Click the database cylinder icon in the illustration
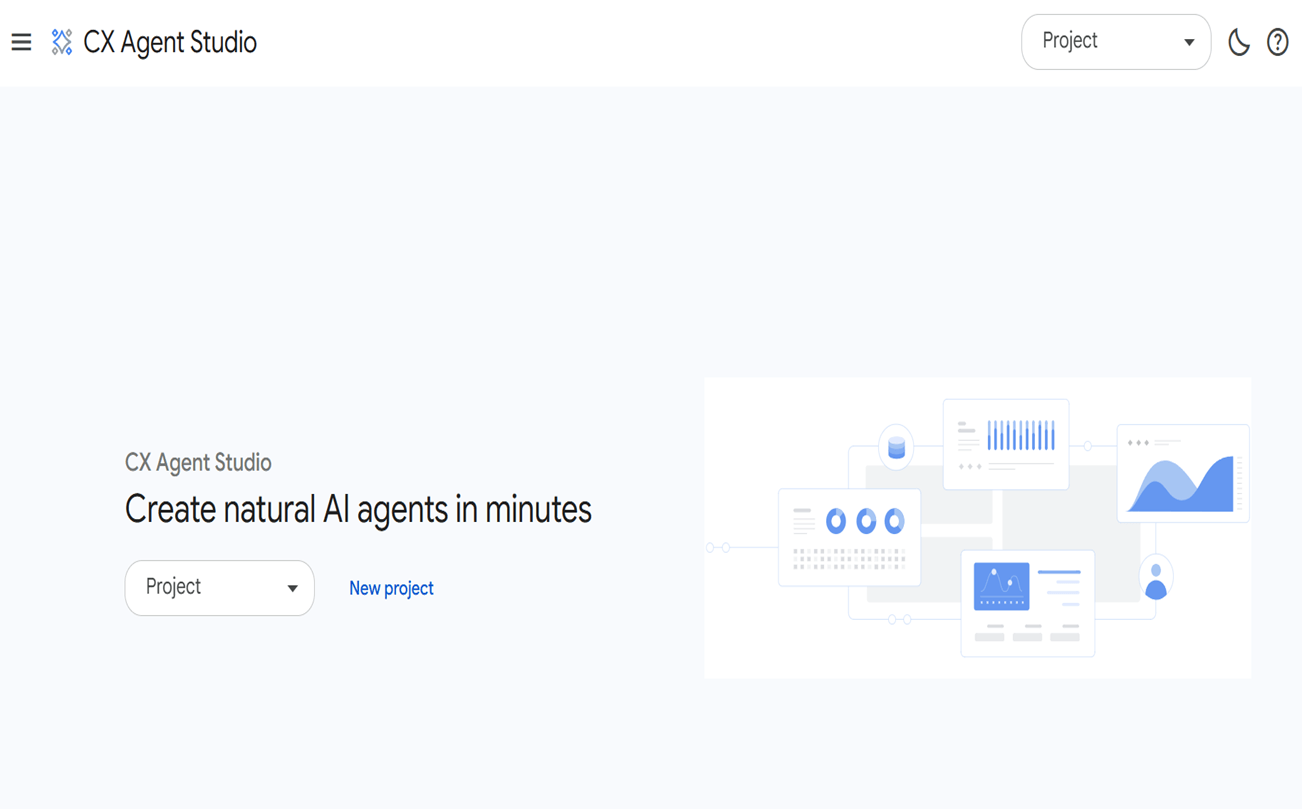Screen dimensions: 1302x809 [x=896, y=447]
